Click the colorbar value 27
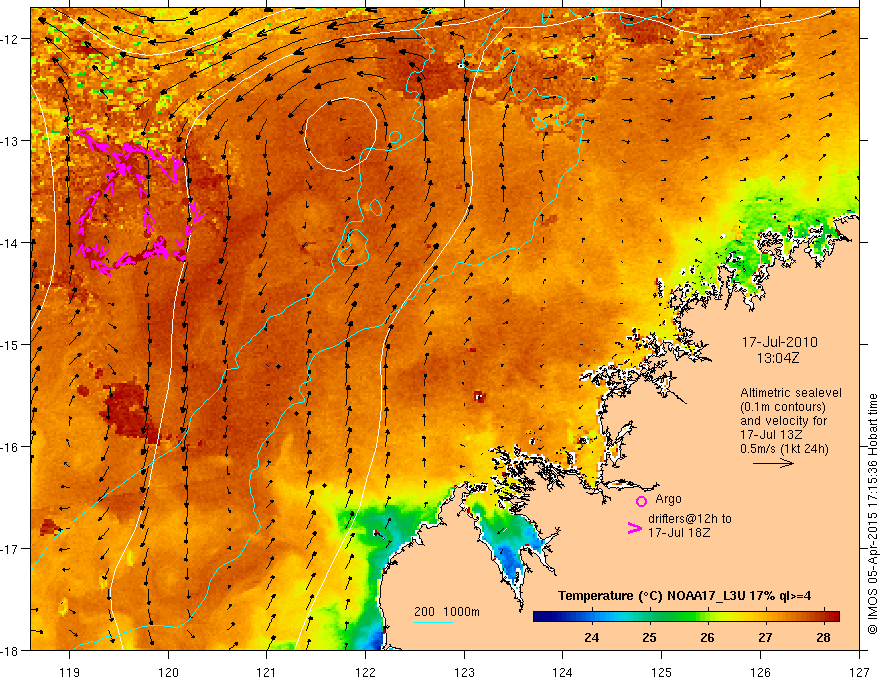This screenshot has height=680, width=880. 765,638
